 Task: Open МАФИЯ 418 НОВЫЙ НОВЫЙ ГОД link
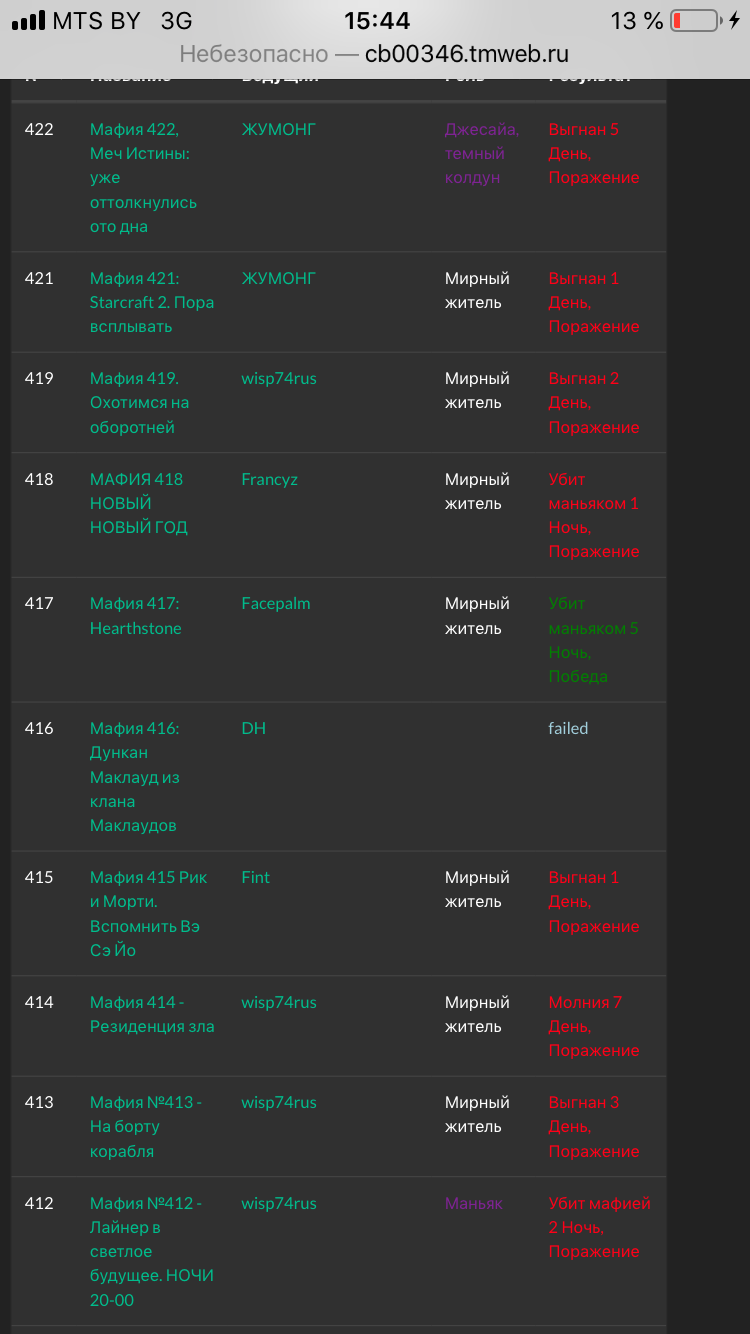click(x=138, y=503)
